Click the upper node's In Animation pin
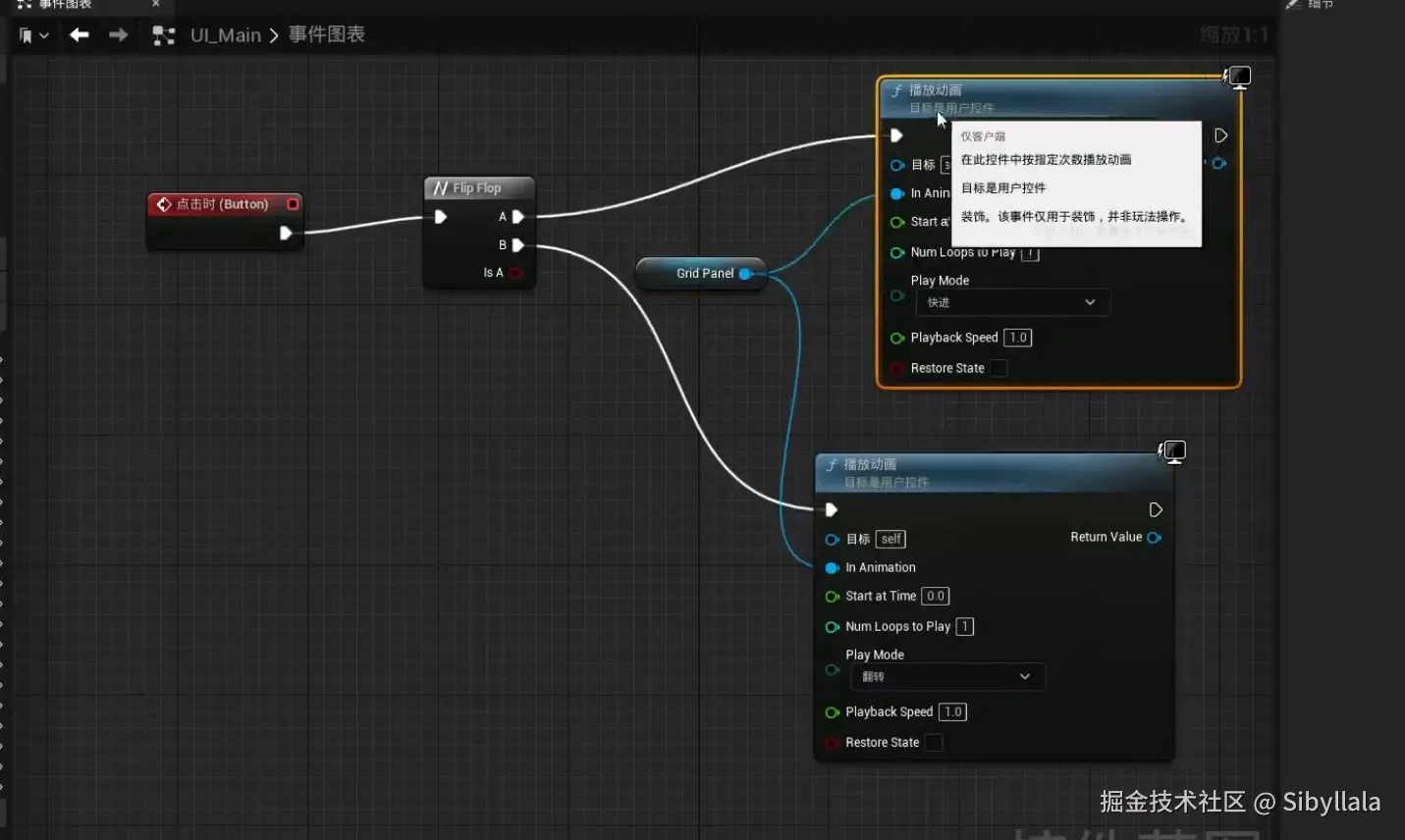1405x840 pixels. (897, 193)
